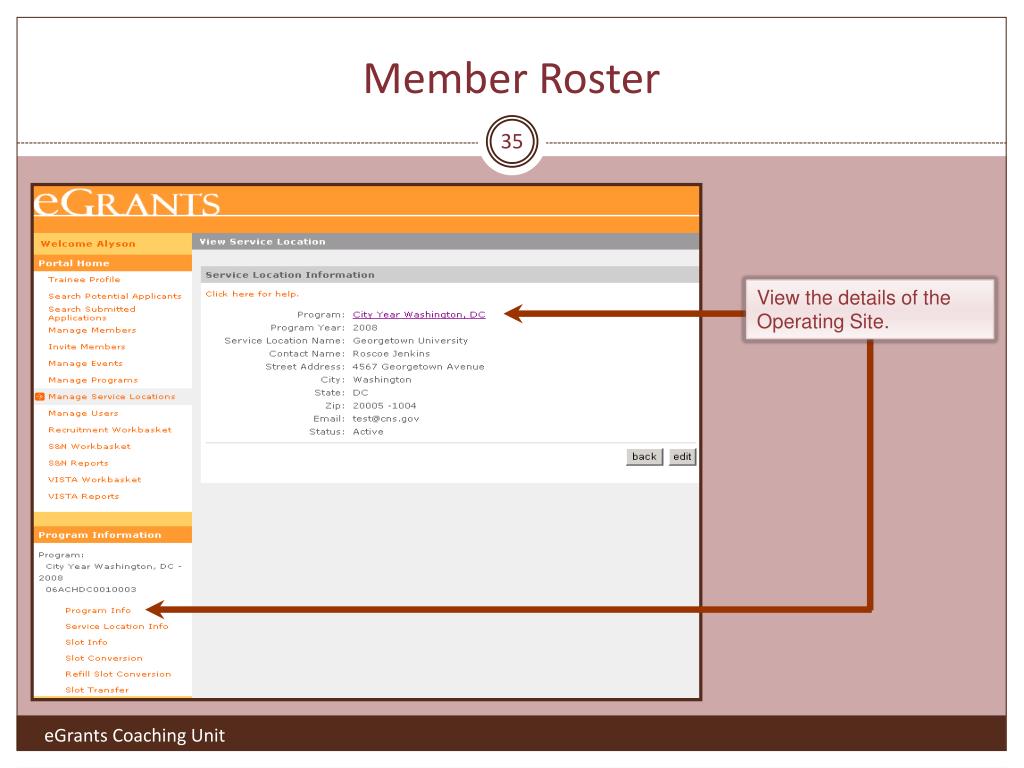Click street address 4567 Georgetown Avenue
This screenshot has height=768, width=1024.
click(x=419, y=367)
